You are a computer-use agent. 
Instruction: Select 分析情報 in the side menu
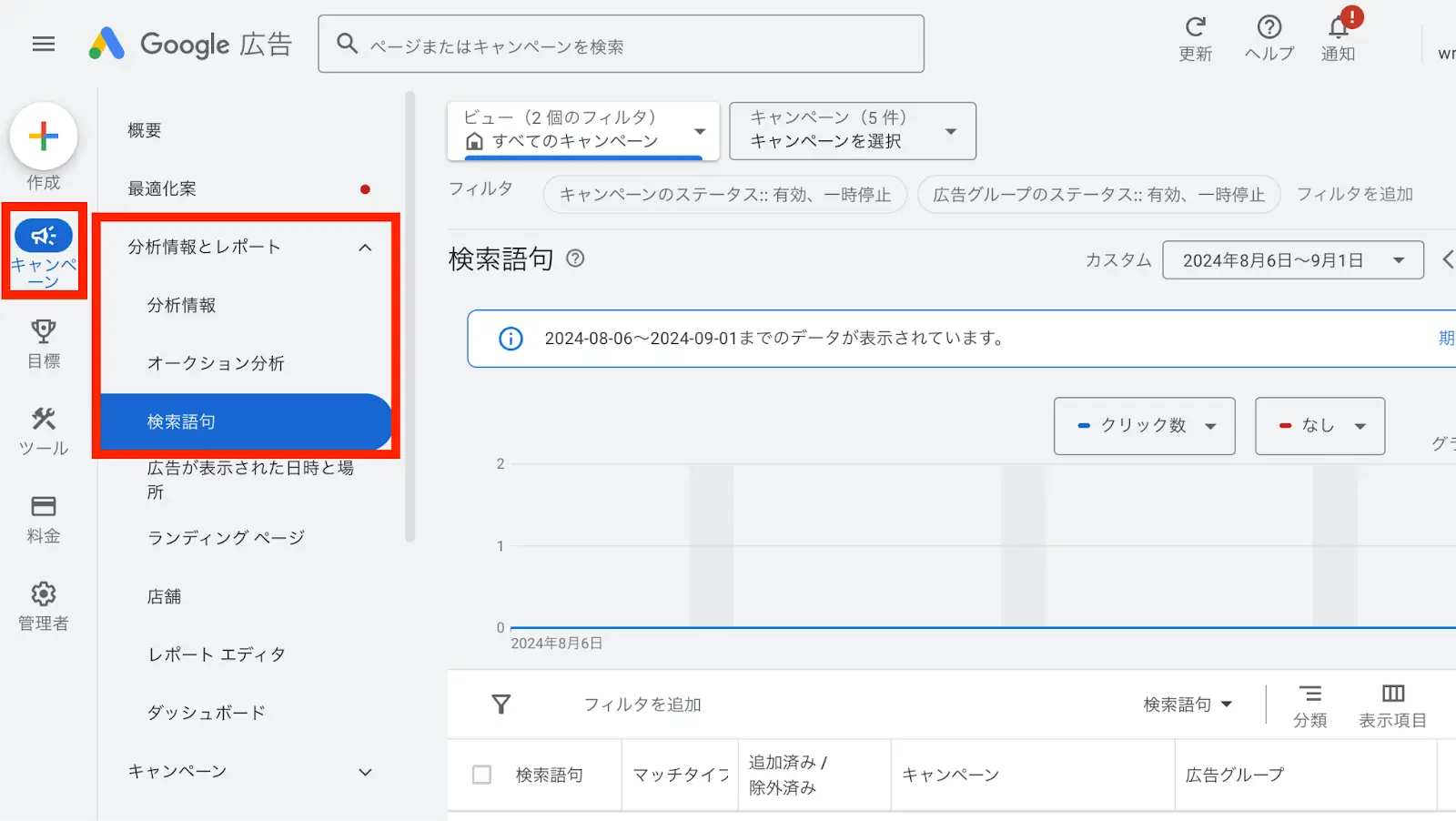182,305
